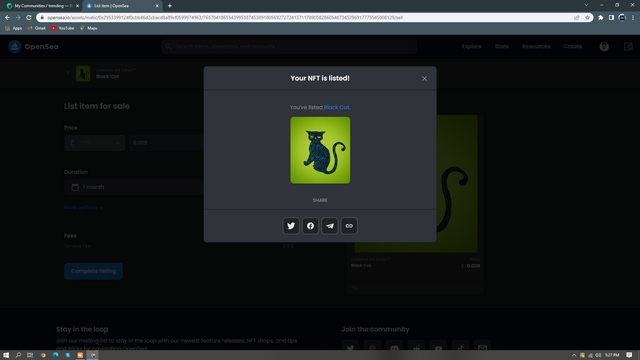Open the Stats menu
The image size is (640, 360).
click(502, 47)
